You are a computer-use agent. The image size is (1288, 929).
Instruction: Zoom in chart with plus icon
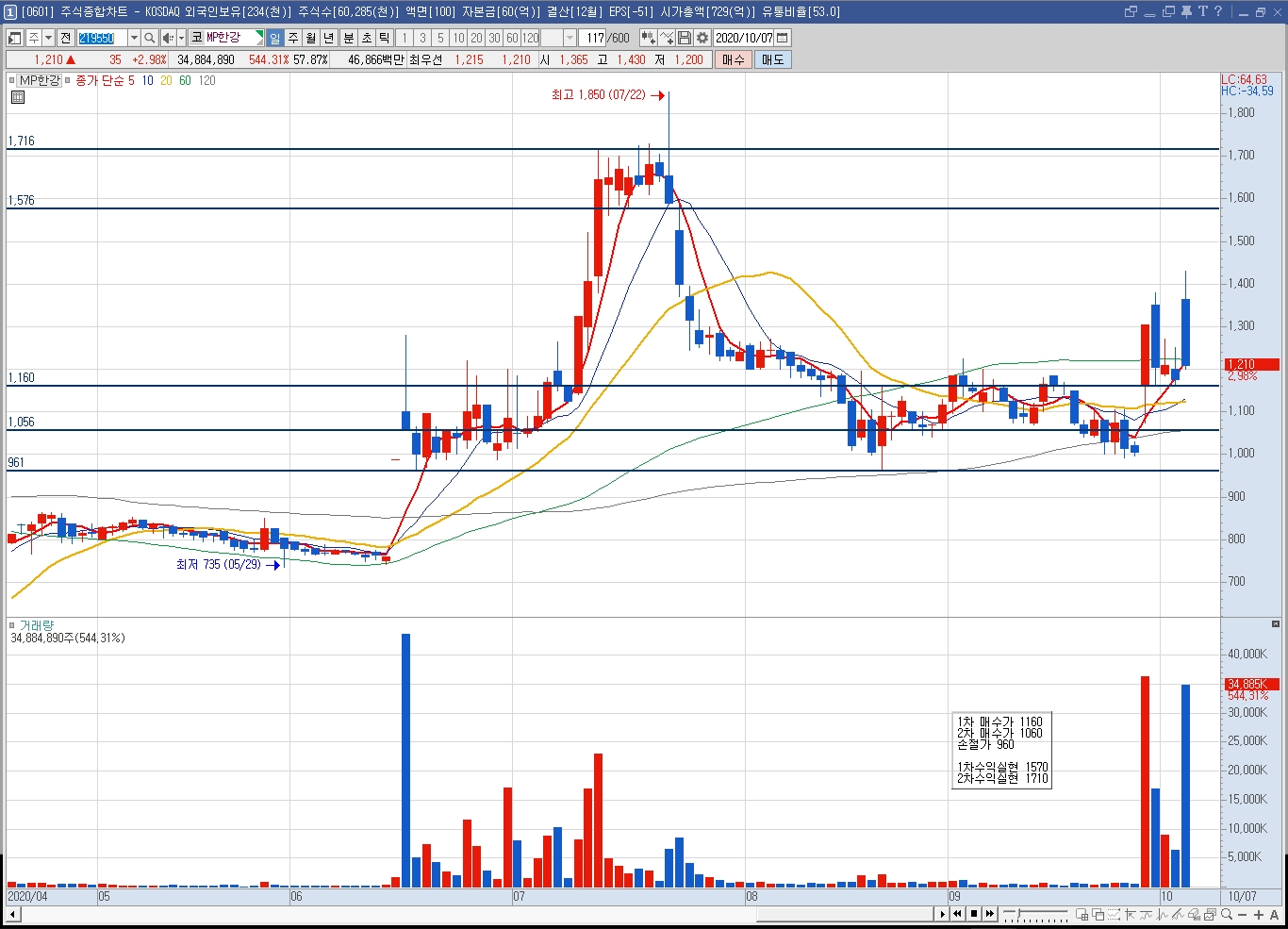[x=1258, y=914]
